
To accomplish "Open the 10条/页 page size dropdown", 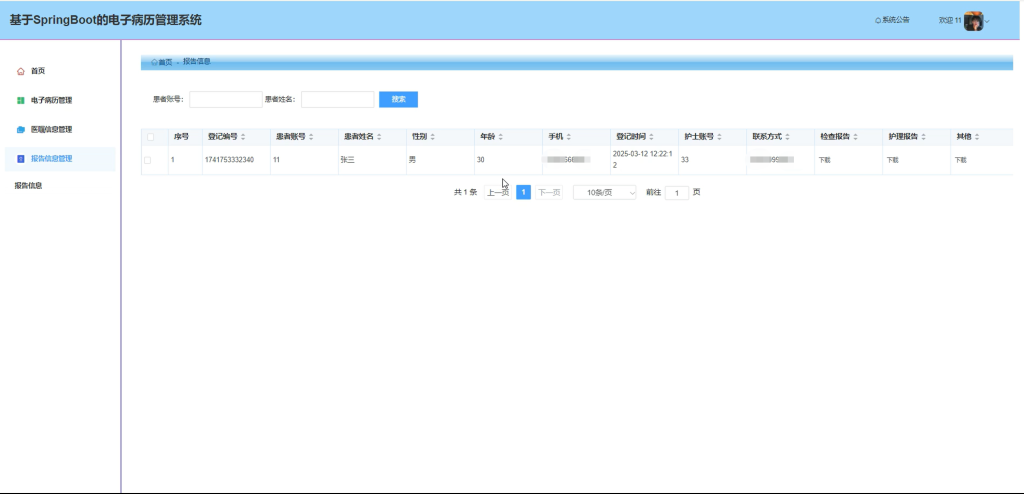I will click(604, 193).
